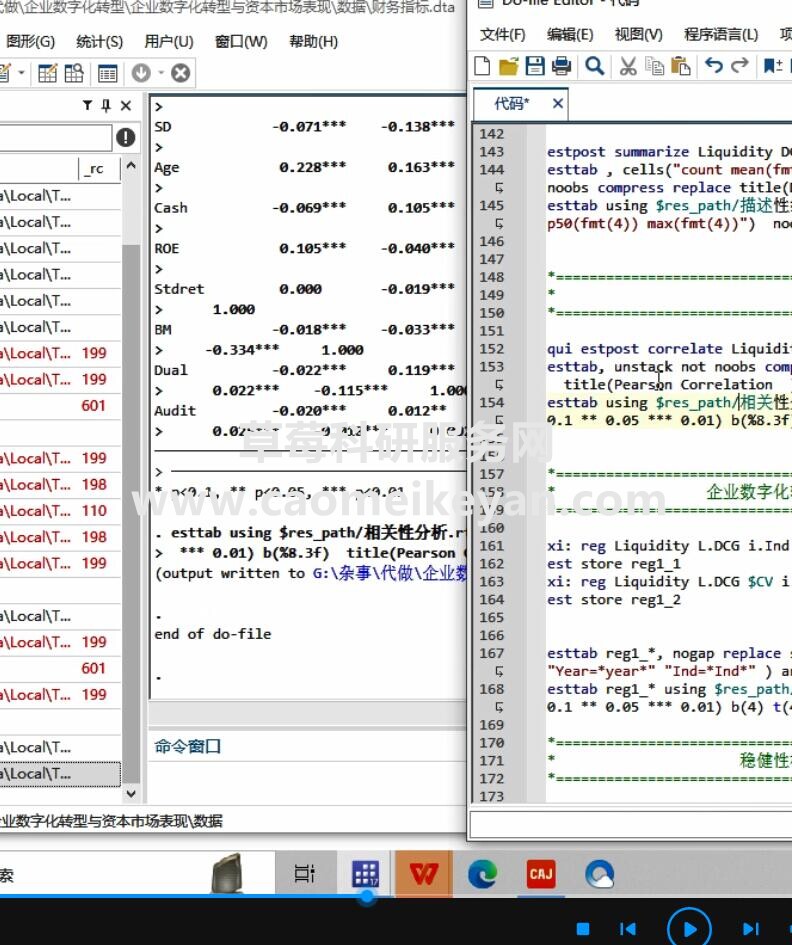Open the dropdown arrow beside Do-file Editor icon
This screenshot has width=792, height=945.
click(x=21, y=73)
